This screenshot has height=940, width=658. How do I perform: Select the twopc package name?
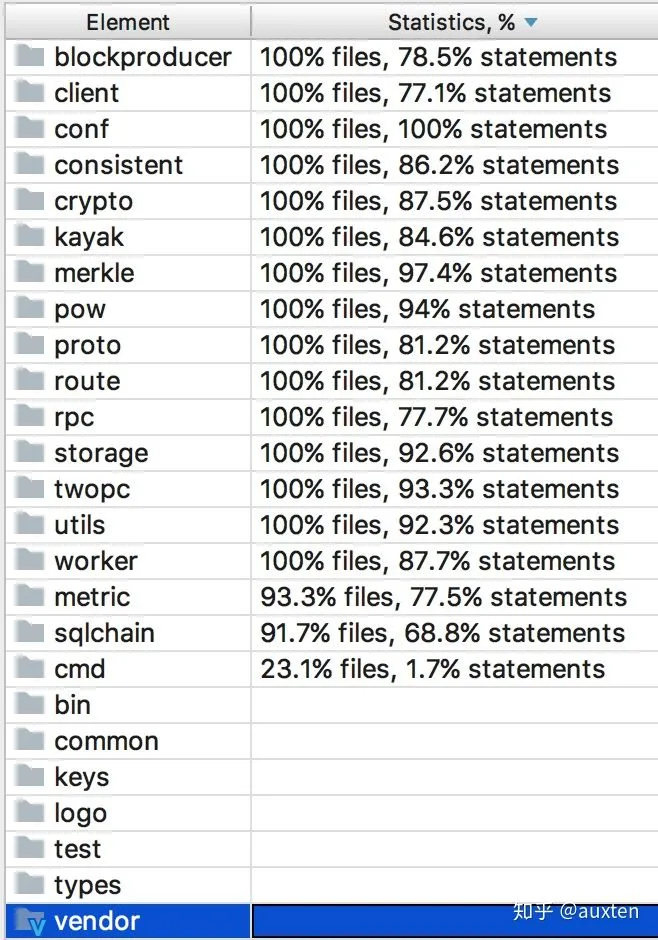[92, 489]
